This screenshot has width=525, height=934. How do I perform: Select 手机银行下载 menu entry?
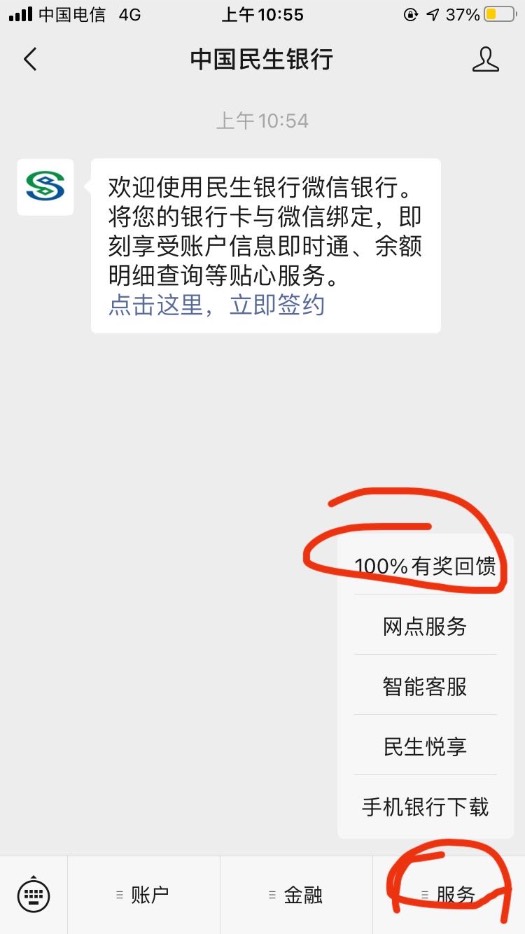coord(425,807)
